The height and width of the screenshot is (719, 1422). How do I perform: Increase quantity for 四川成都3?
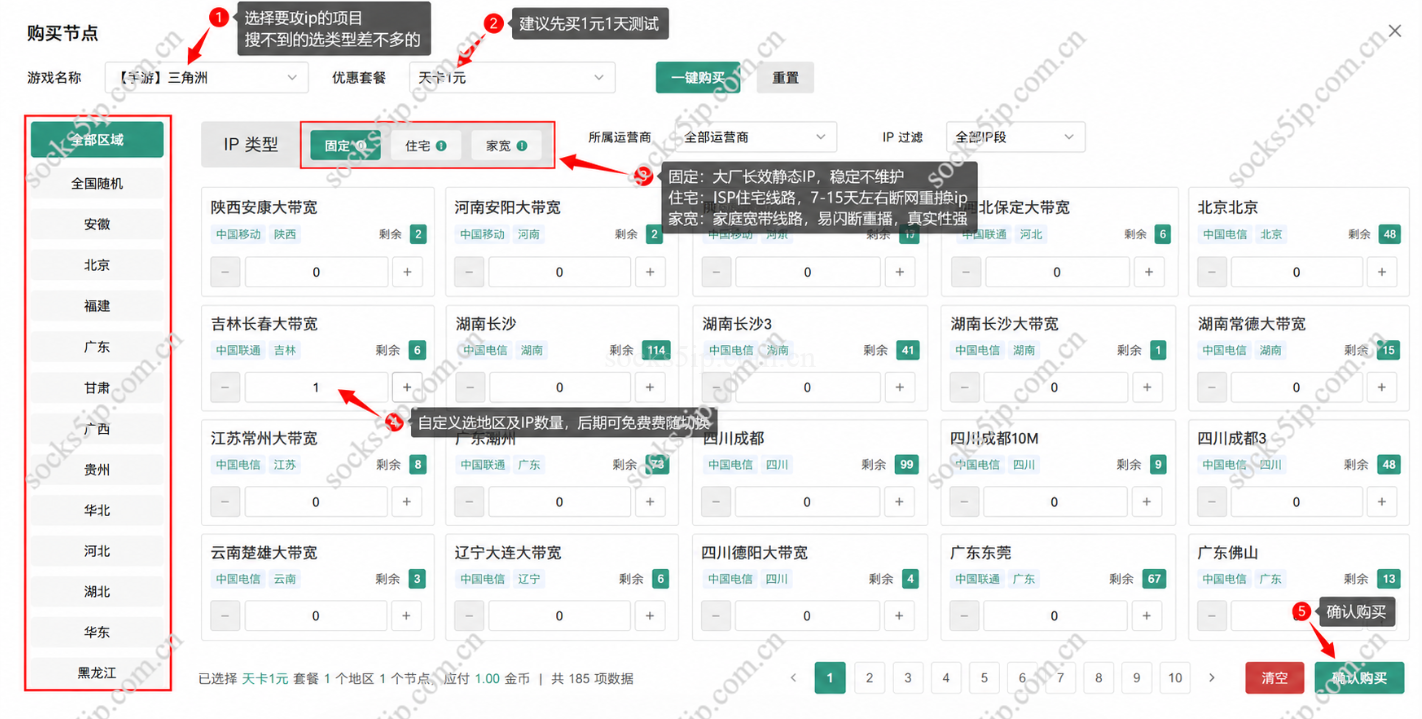click(x=1382, y=502)
